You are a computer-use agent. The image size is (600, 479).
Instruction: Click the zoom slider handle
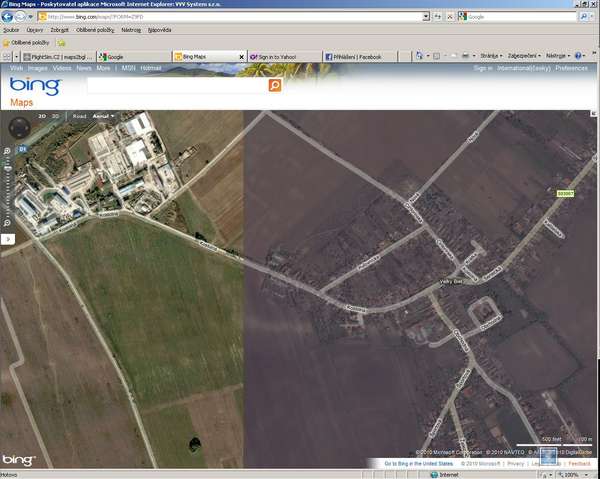[x=8, y=168]
